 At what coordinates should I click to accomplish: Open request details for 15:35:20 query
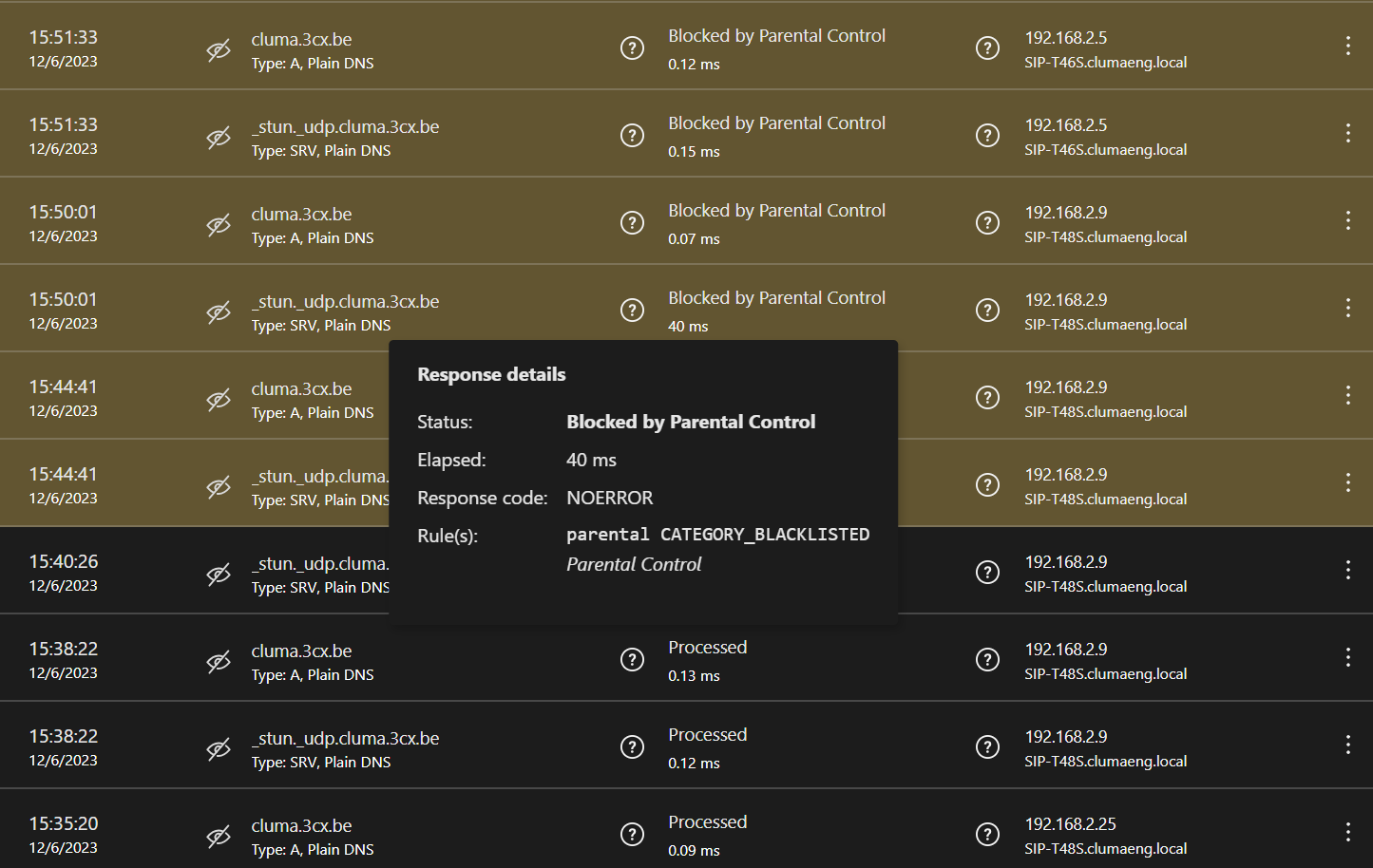click(x=632, y=834)
